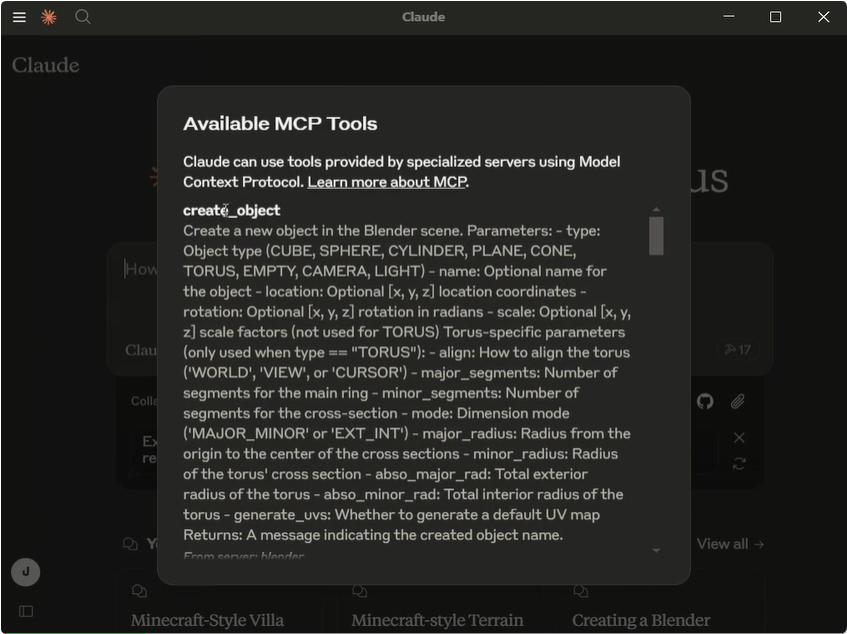Click the refresh arrows icon

pyautogui.click(x=739, y=463)
